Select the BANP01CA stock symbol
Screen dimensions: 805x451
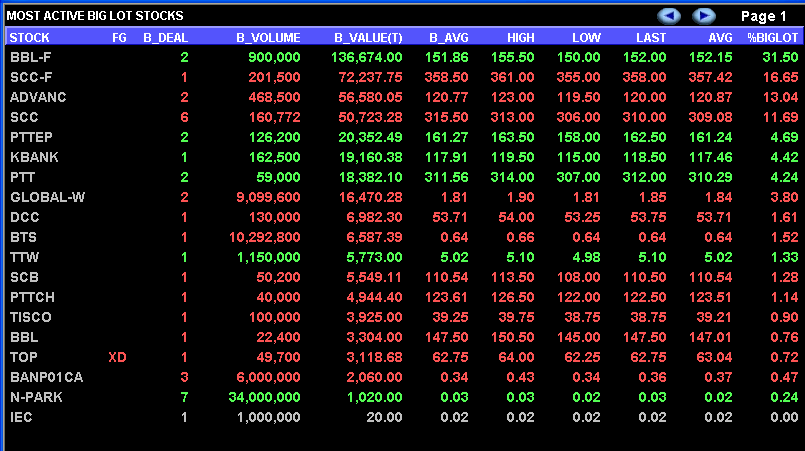point(47,378)
